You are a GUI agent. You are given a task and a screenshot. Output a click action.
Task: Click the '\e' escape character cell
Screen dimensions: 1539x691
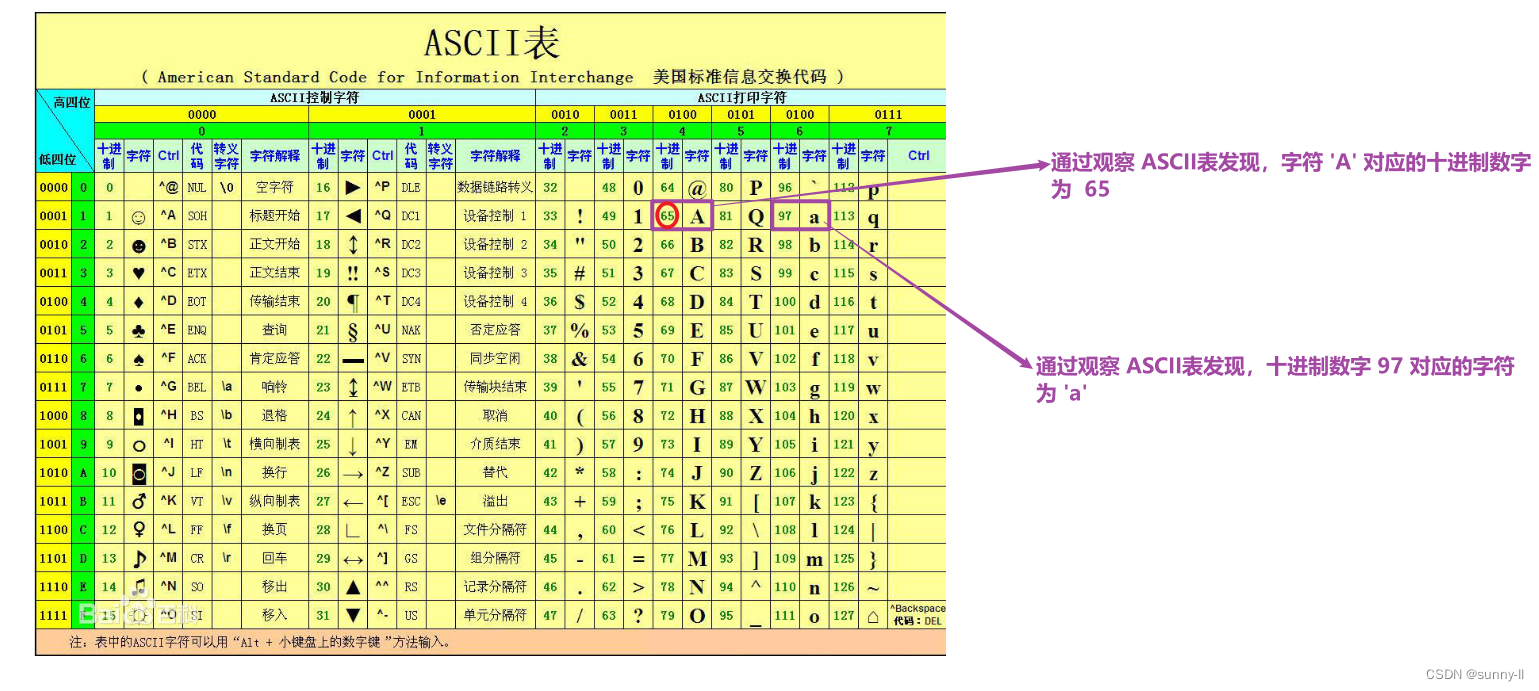[x=440, y=501]
